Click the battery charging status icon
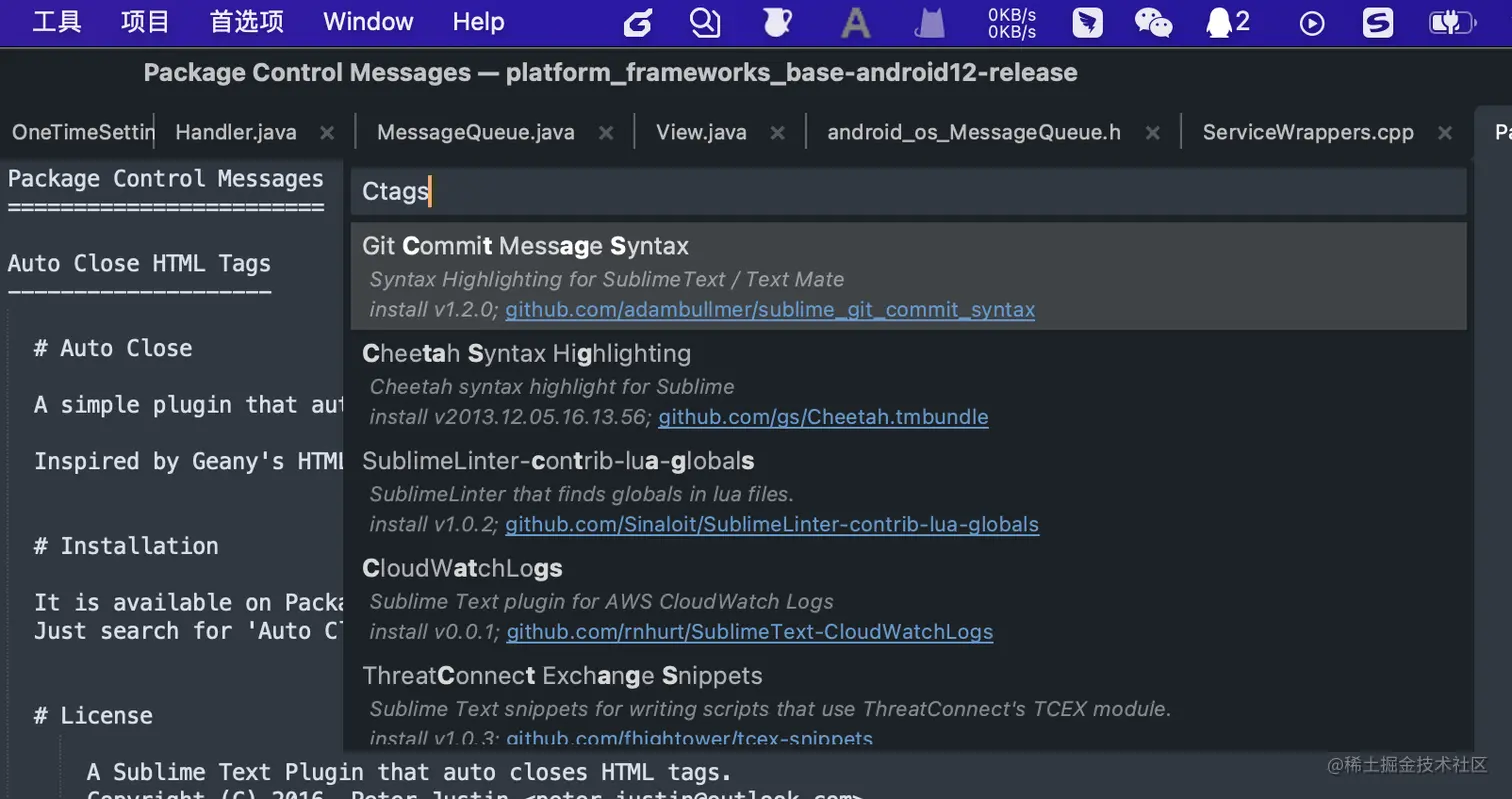Image resolution: width=1512 pixels, height=799 pixels. 1453,23
